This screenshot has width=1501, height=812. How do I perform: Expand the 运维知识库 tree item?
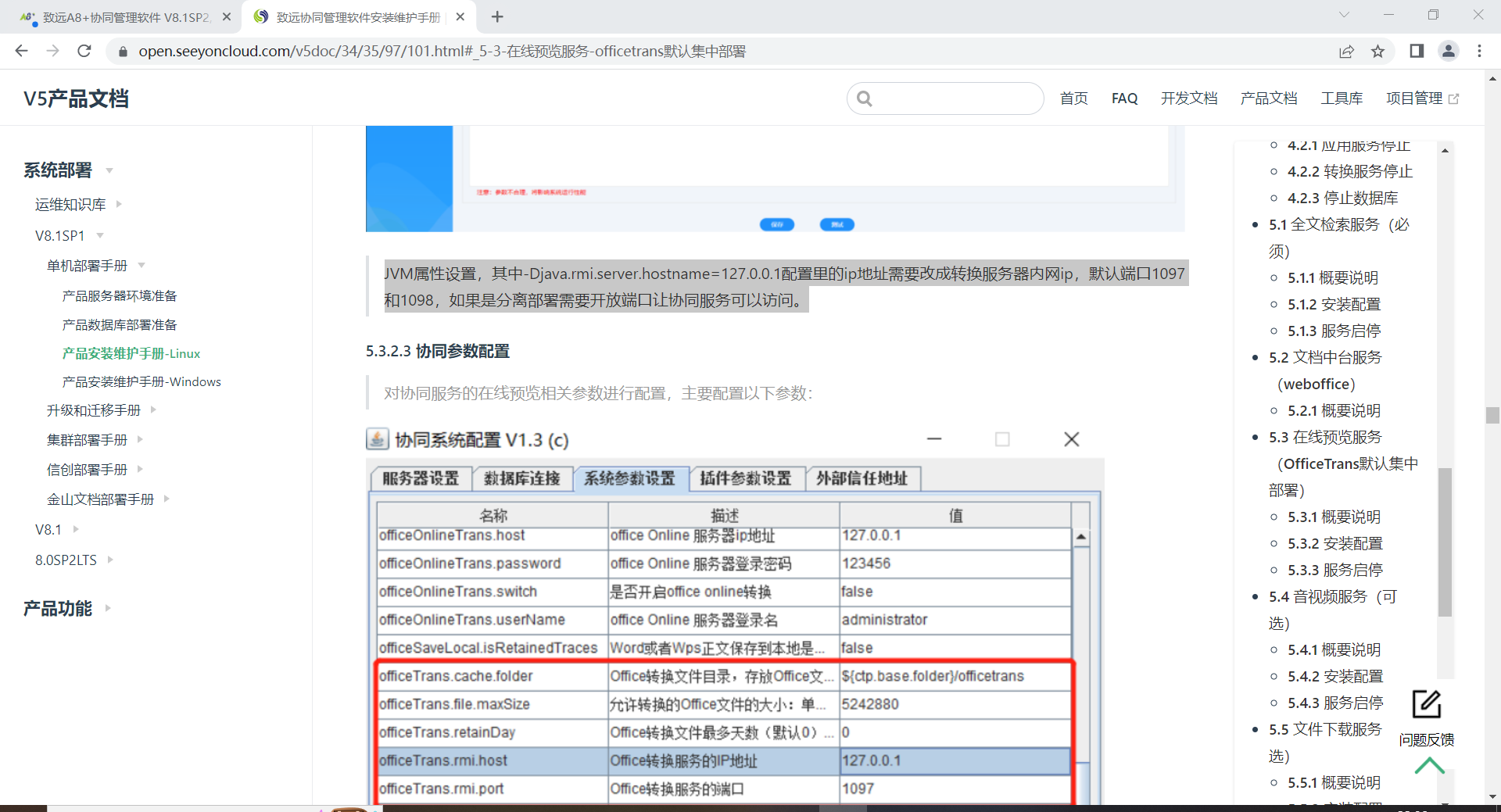(x=119, y=203)
